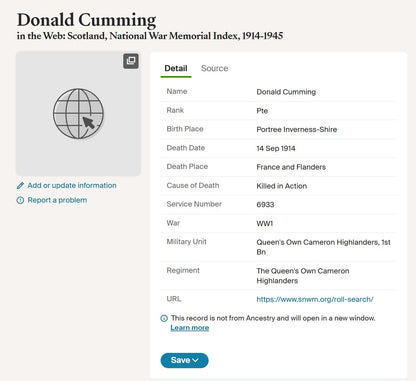This screenshot has height=381, width=416.
Task: Select the name value Donald Cumming
Action: click(286, 92)
